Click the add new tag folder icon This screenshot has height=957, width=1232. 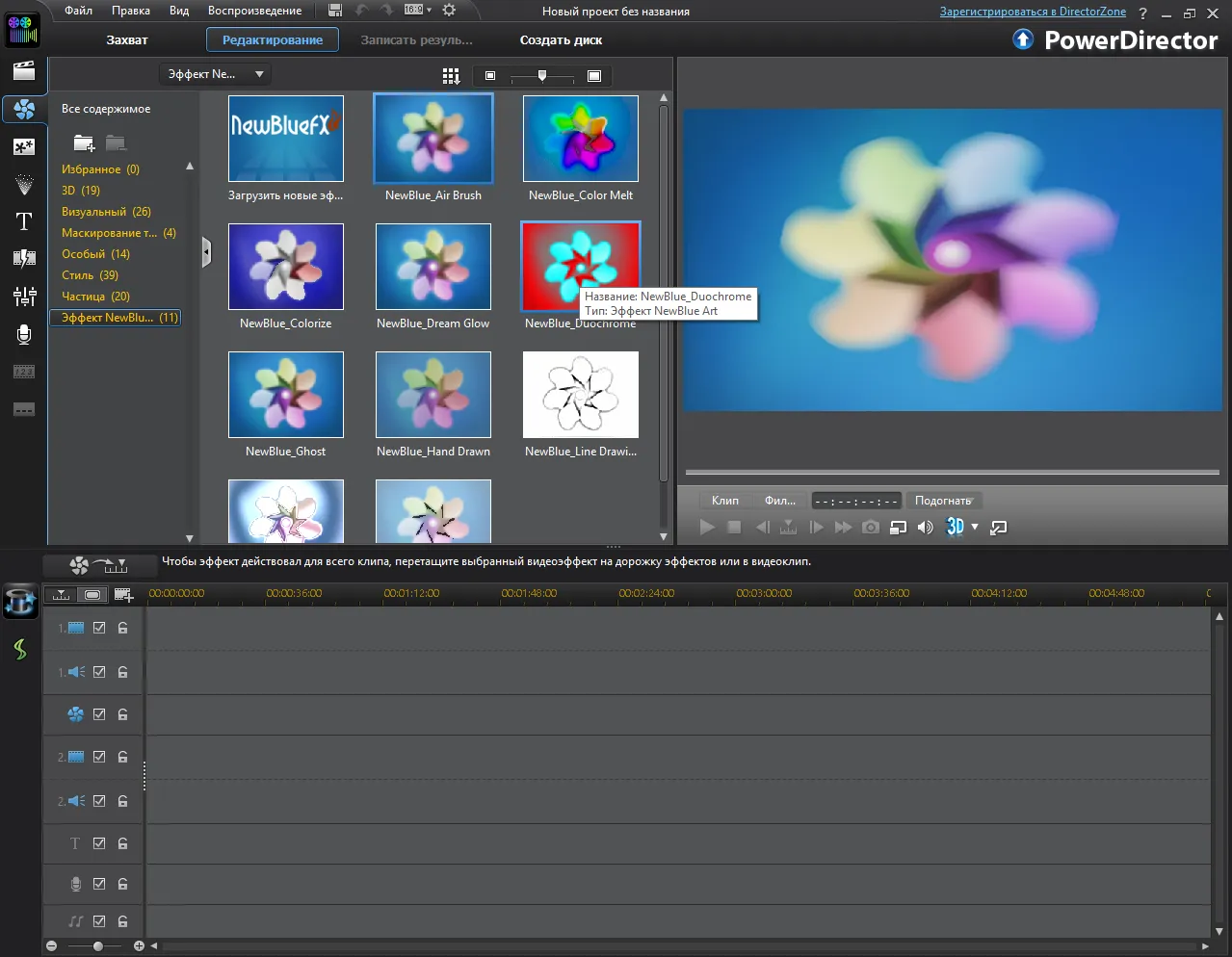[x=84, y=143]
